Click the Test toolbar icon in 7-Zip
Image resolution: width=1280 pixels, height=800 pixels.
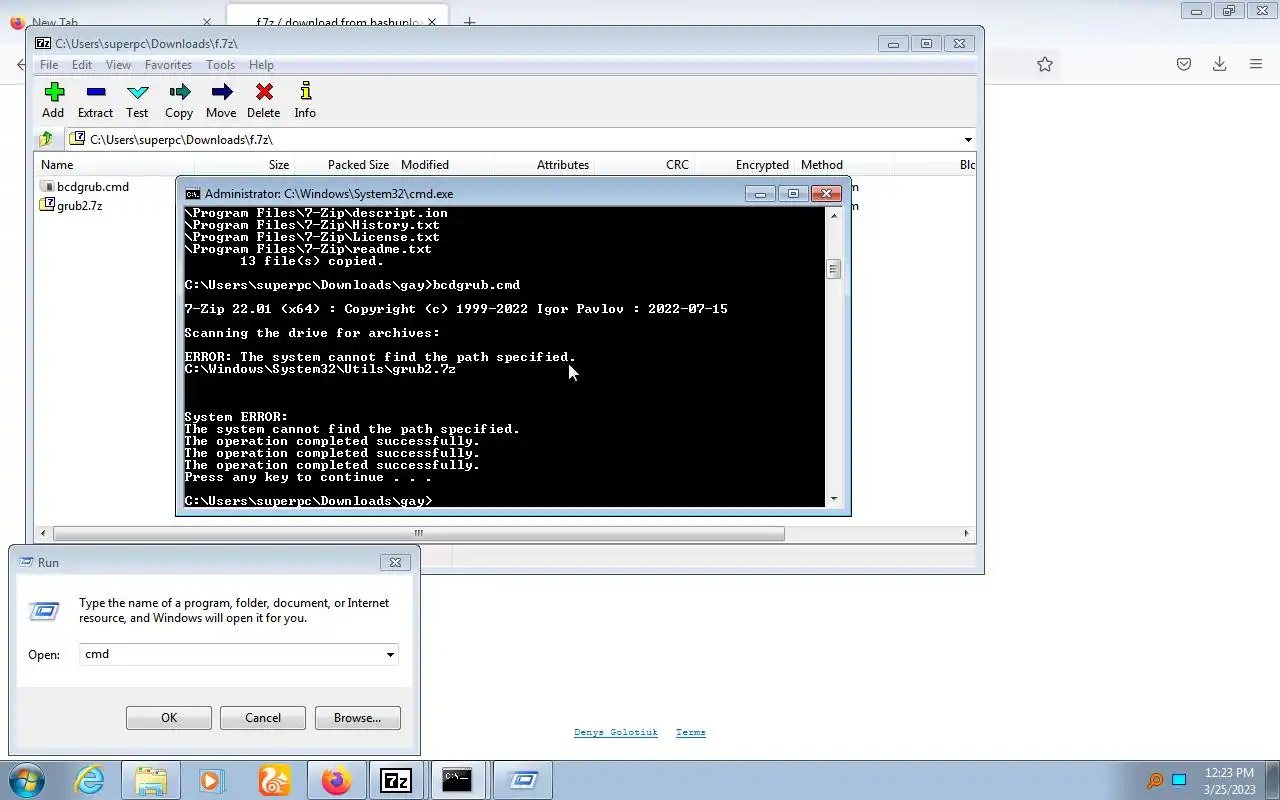(137, 100)
